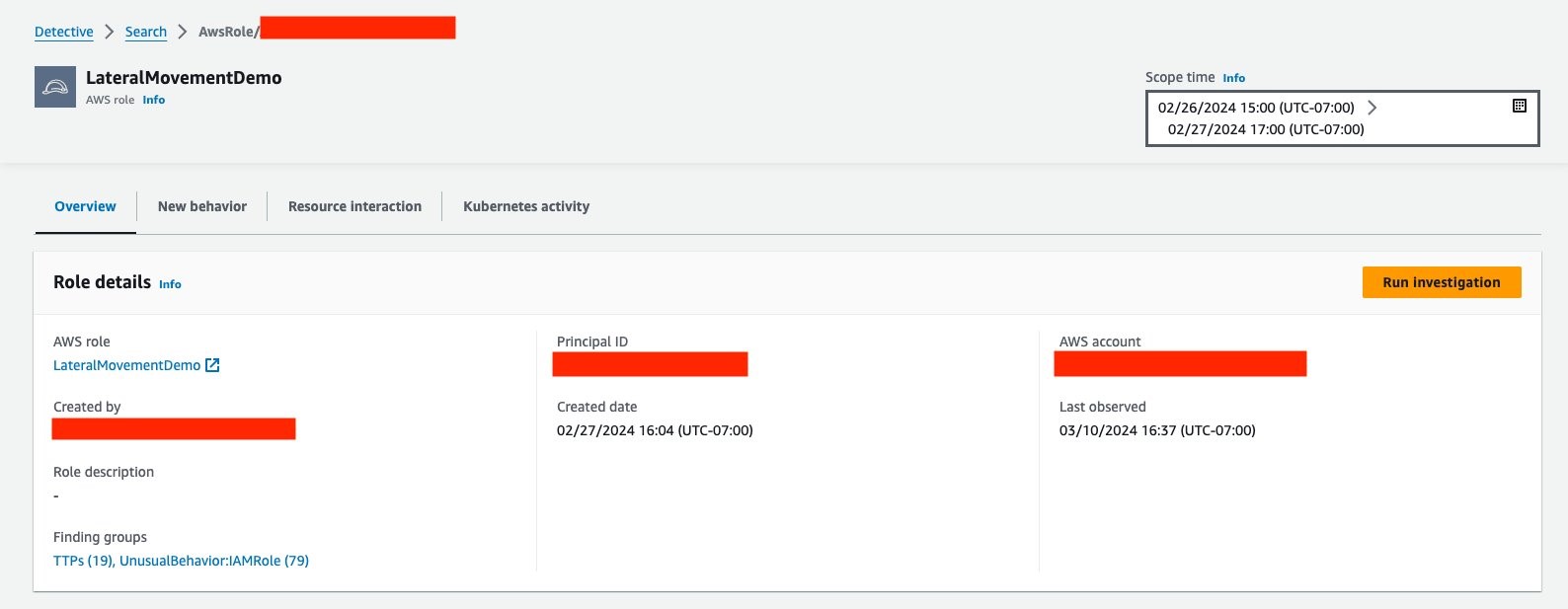1568x609 pixels.
Task: Select last observed 03/10/2024 16:37 value
Action: point(1157,430)
